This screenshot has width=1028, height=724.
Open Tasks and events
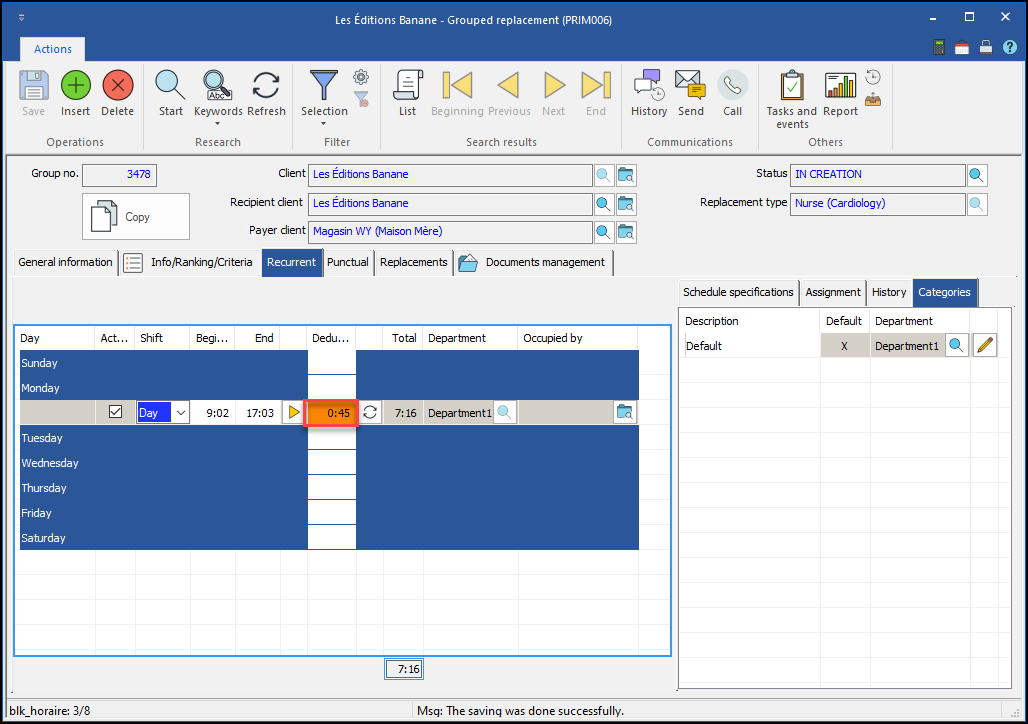(792, 85)
